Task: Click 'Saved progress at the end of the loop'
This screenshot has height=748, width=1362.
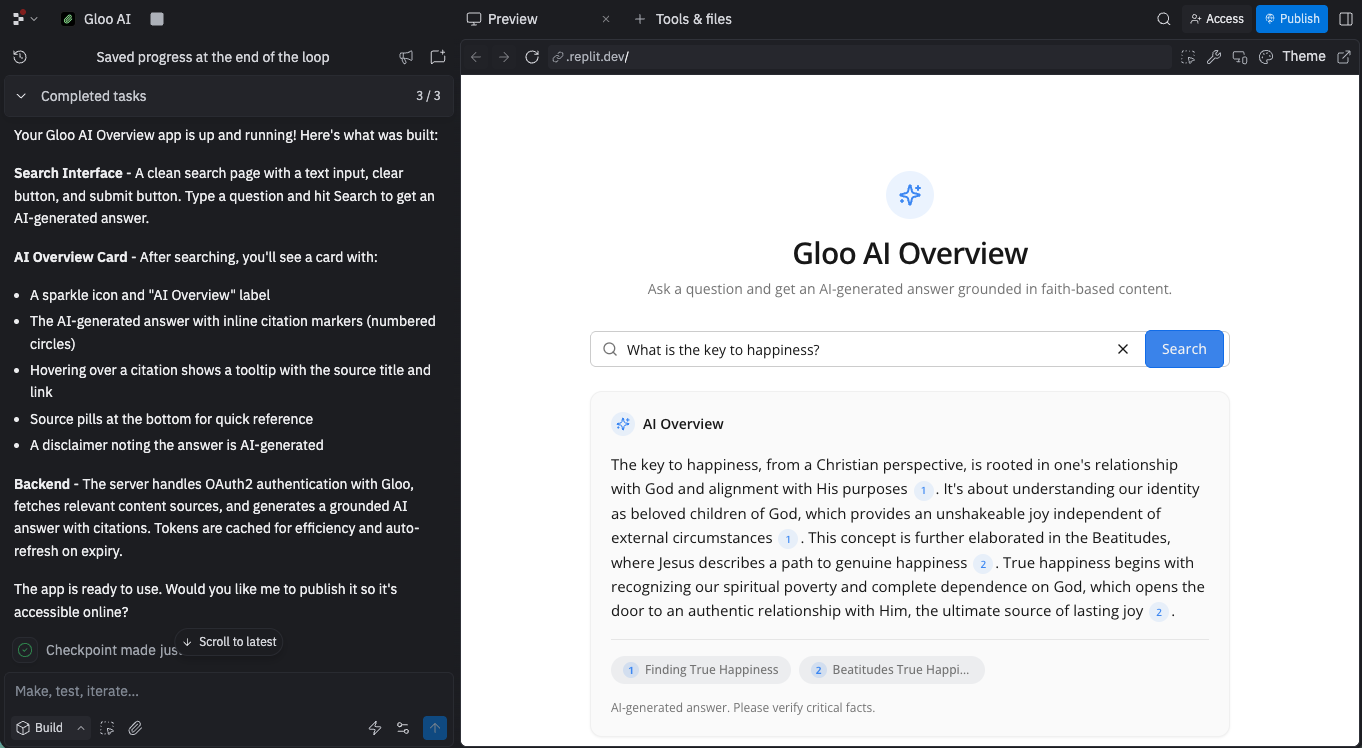Action: click(x=213, y=57)
